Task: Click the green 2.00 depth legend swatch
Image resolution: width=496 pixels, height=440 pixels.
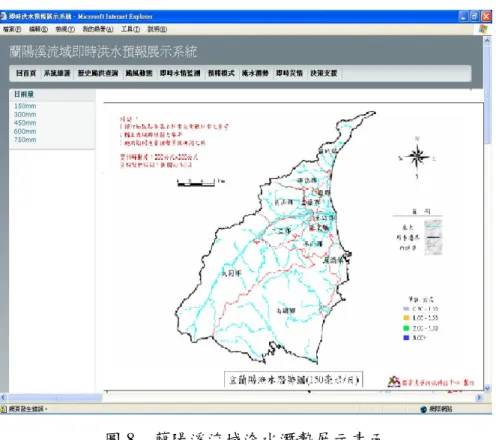Action: [x=406, y=328]
